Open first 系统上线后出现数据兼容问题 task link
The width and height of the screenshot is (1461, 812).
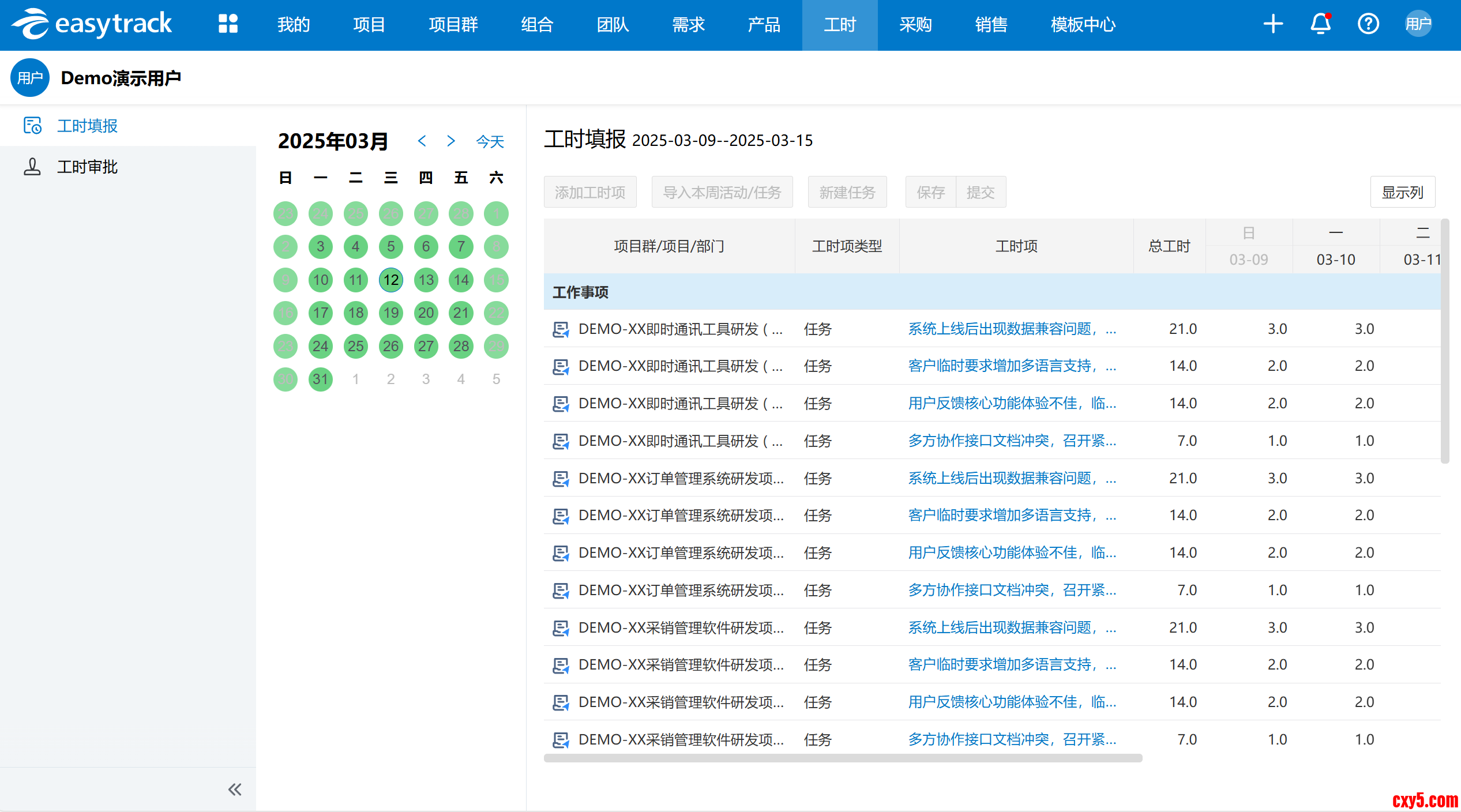[1012, 329]
